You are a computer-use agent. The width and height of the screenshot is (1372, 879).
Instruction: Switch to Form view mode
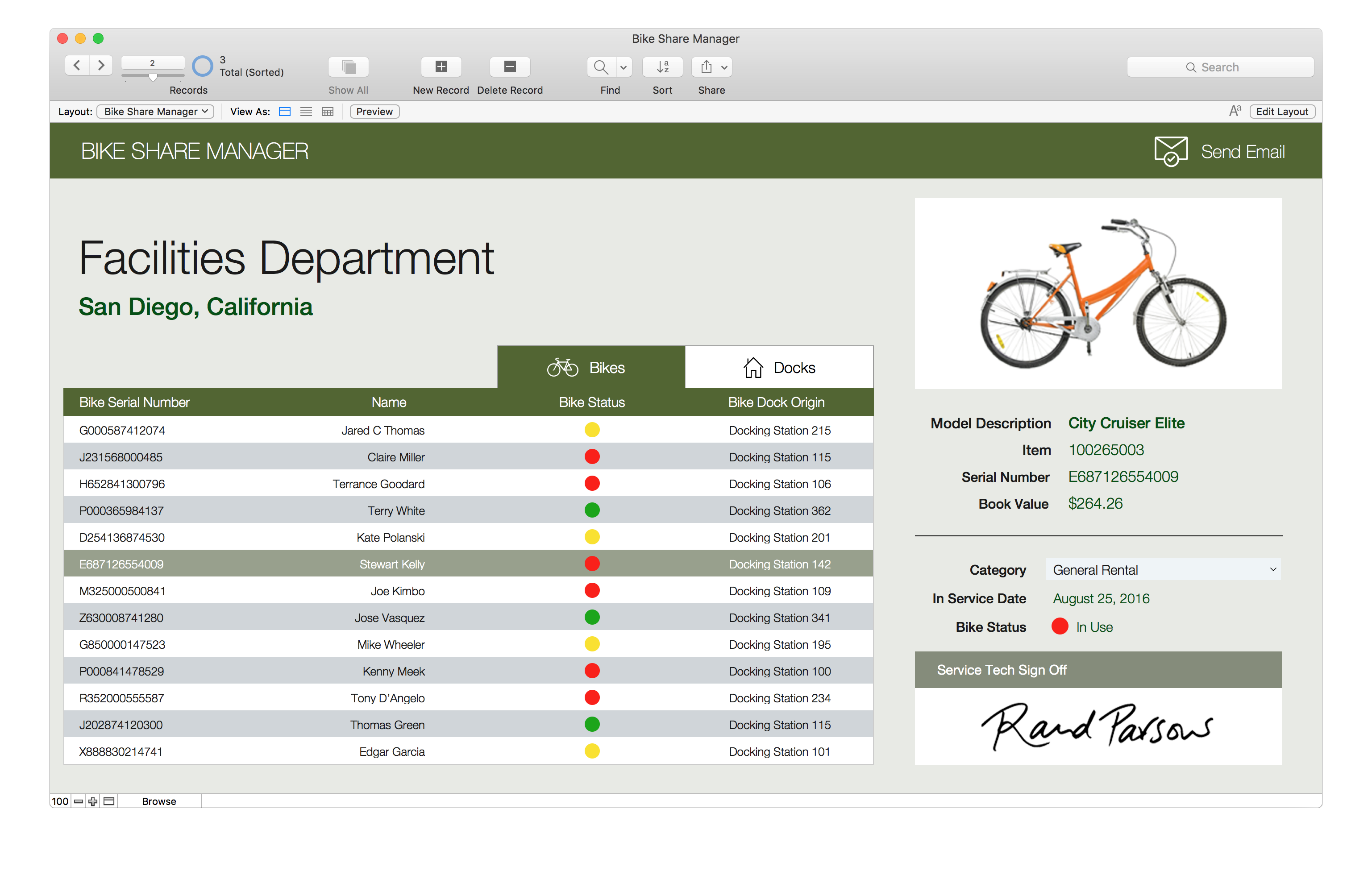(x=284, y=112)
